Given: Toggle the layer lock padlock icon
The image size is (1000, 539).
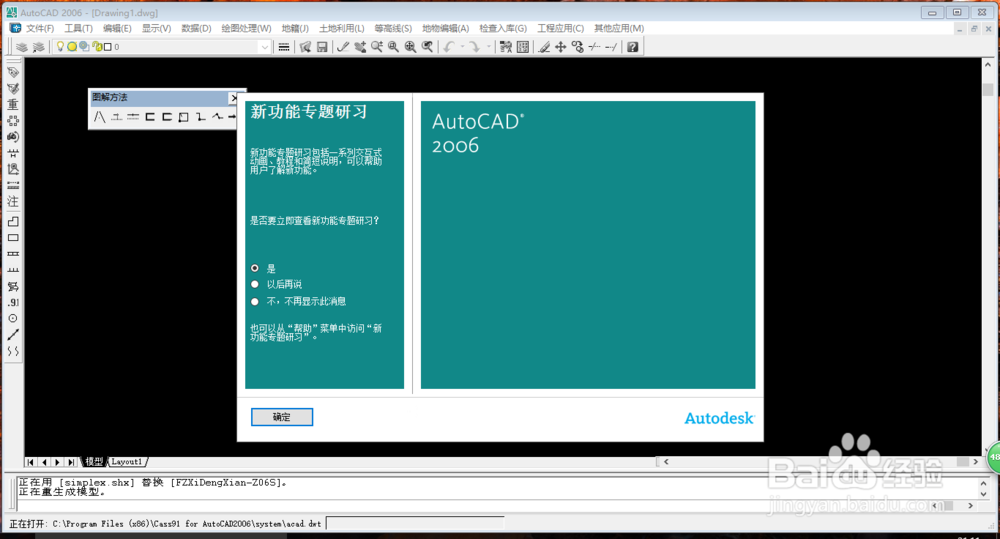Looking at the screenshot, I should [97, 47].
